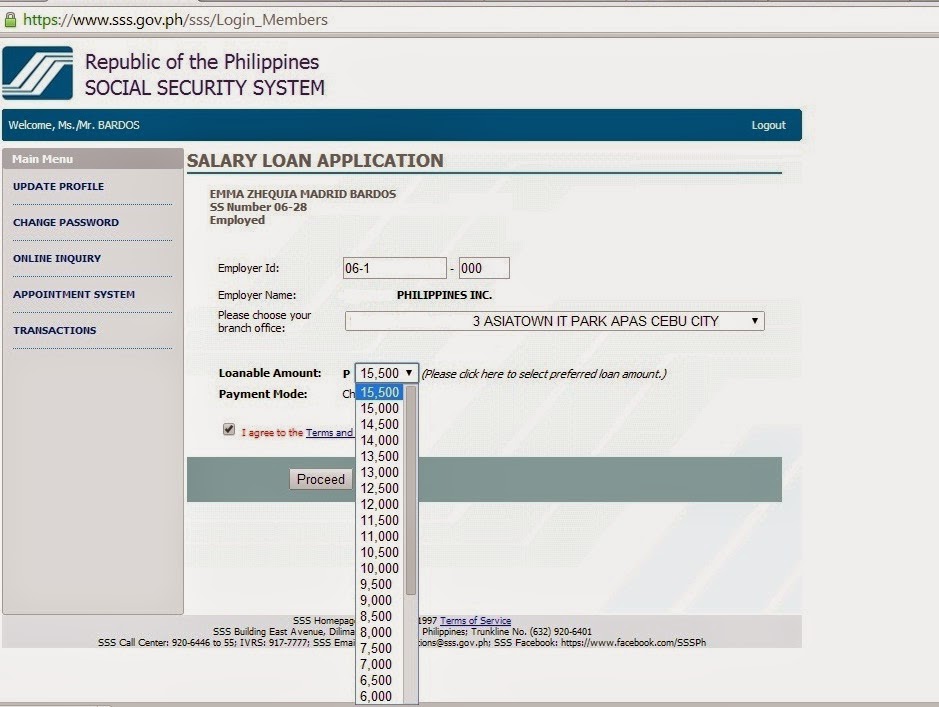Select 11,500 loan amount option
The width and height of the screenshot is (939, 707).
click(380, 520)
